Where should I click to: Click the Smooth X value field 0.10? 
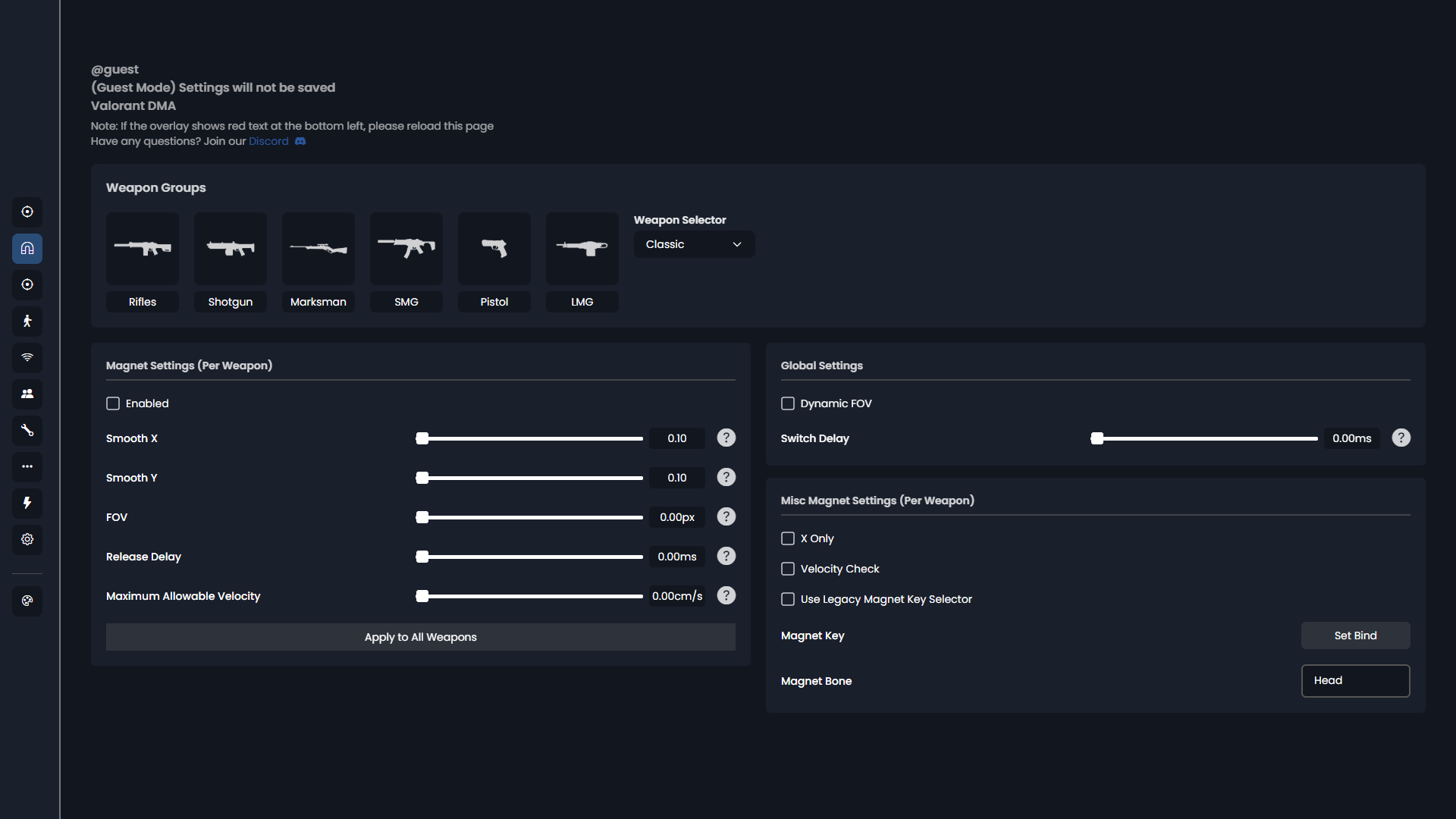[x=677, y=439]
